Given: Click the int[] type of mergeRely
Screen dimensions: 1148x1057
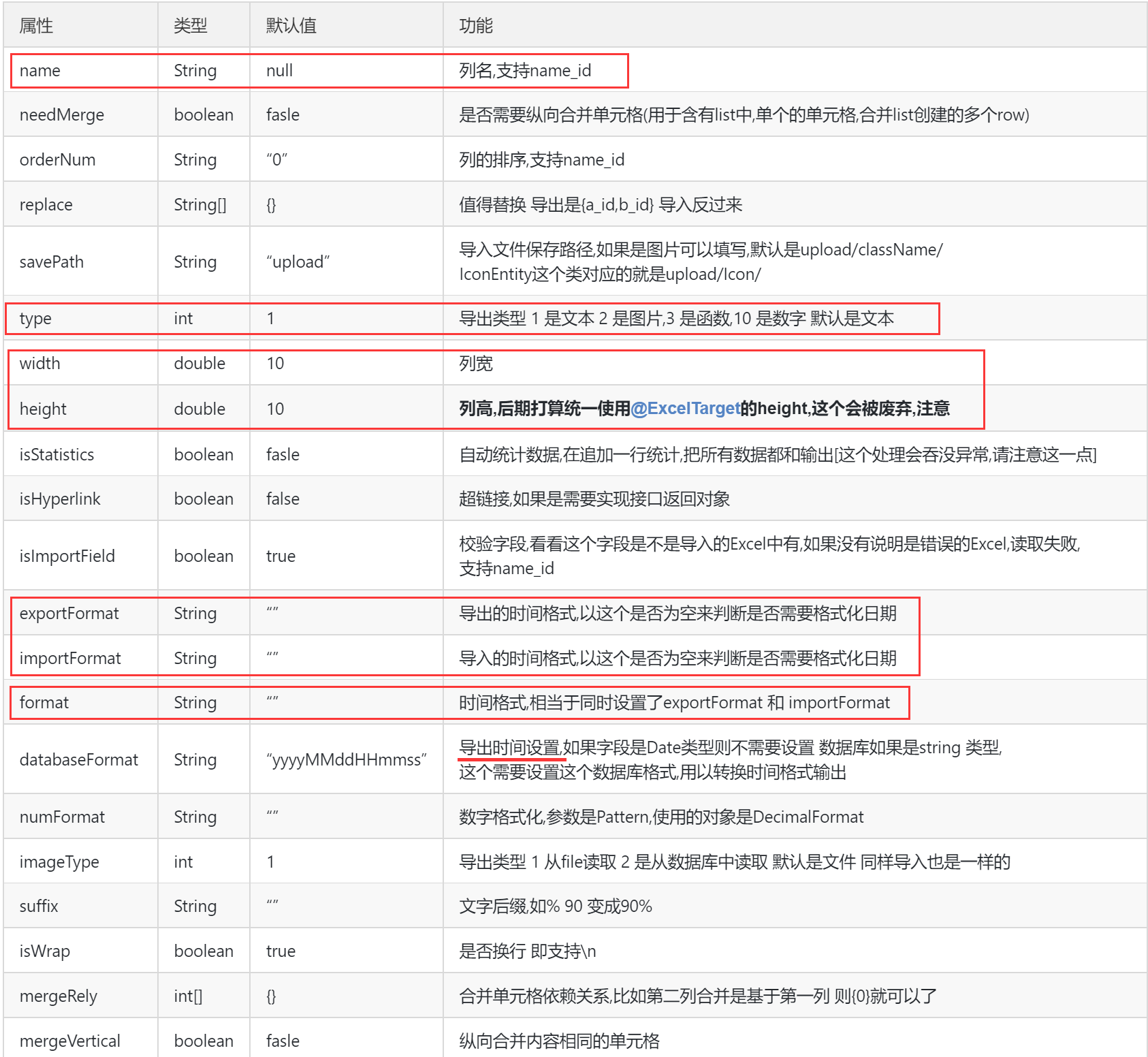Looking at the screenshot, I should [x=188, y=996].
